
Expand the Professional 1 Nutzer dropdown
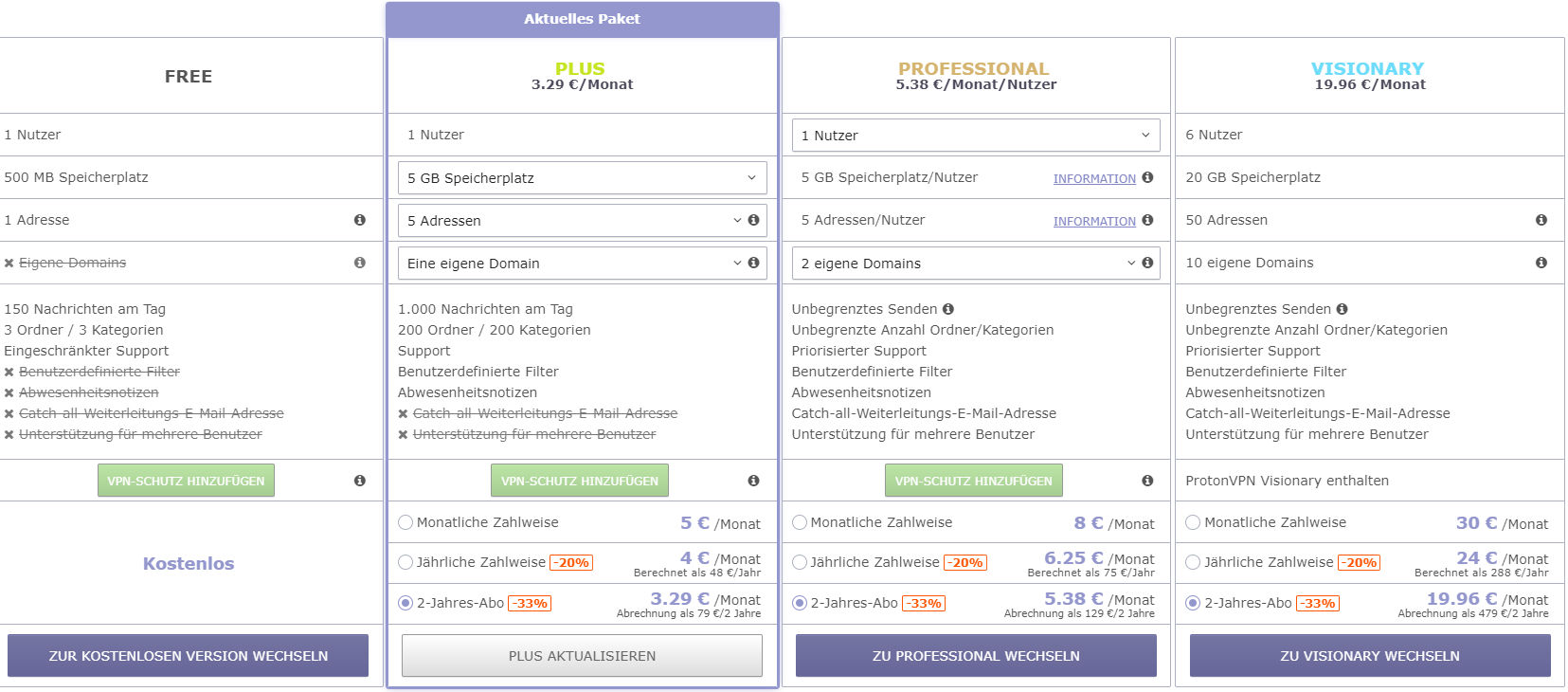[976, 136]
